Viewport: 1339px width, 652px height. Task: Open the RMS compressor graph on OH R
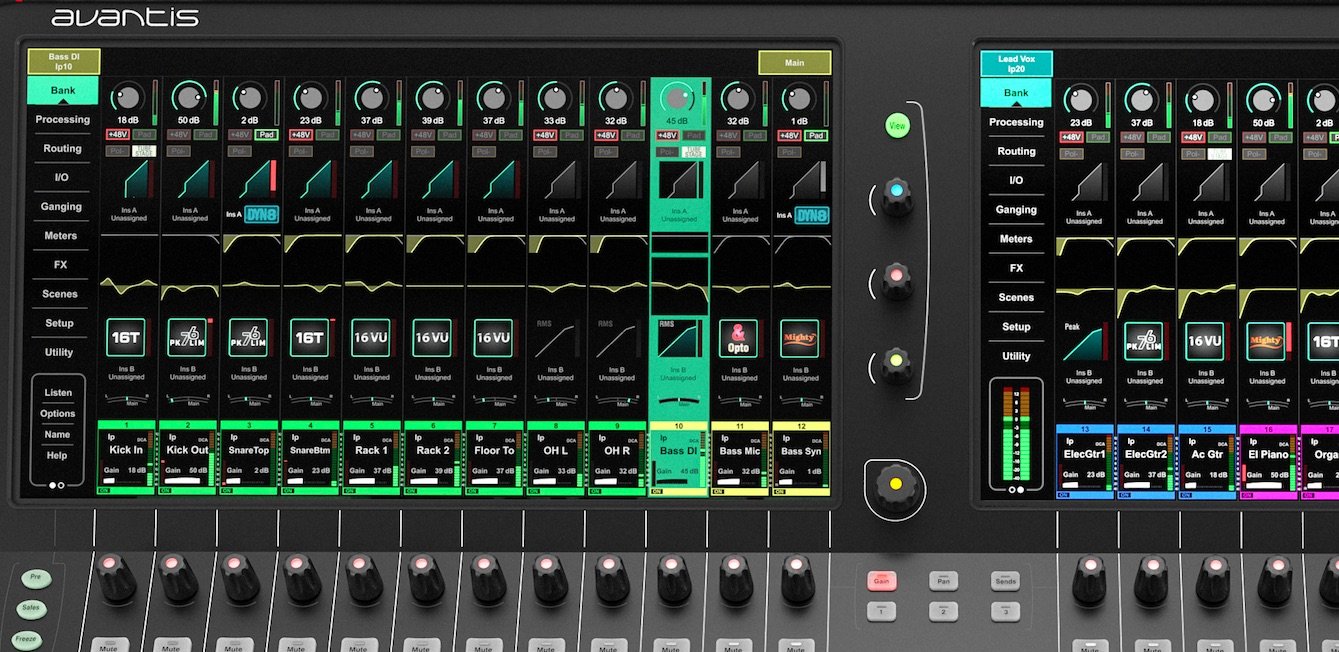click(616, 338)
